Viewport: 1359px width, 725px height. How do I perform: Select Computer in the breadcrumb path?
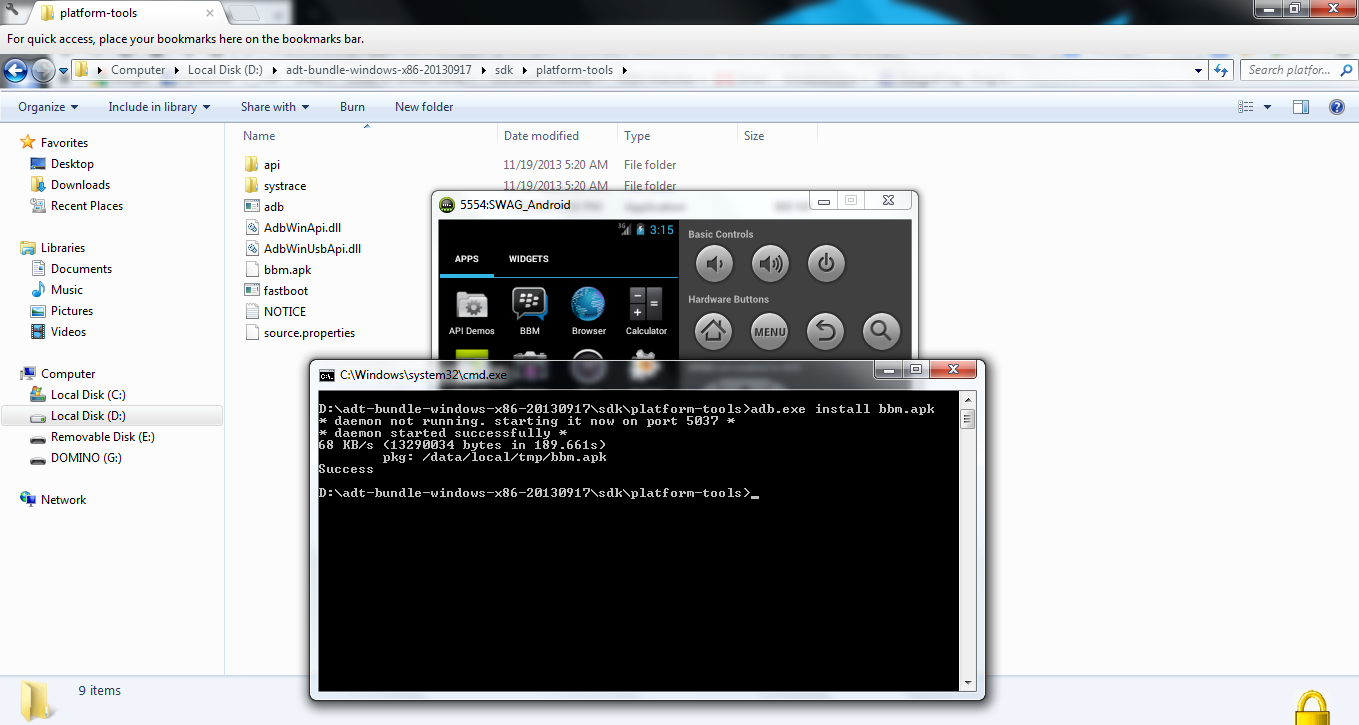[138, 70]
